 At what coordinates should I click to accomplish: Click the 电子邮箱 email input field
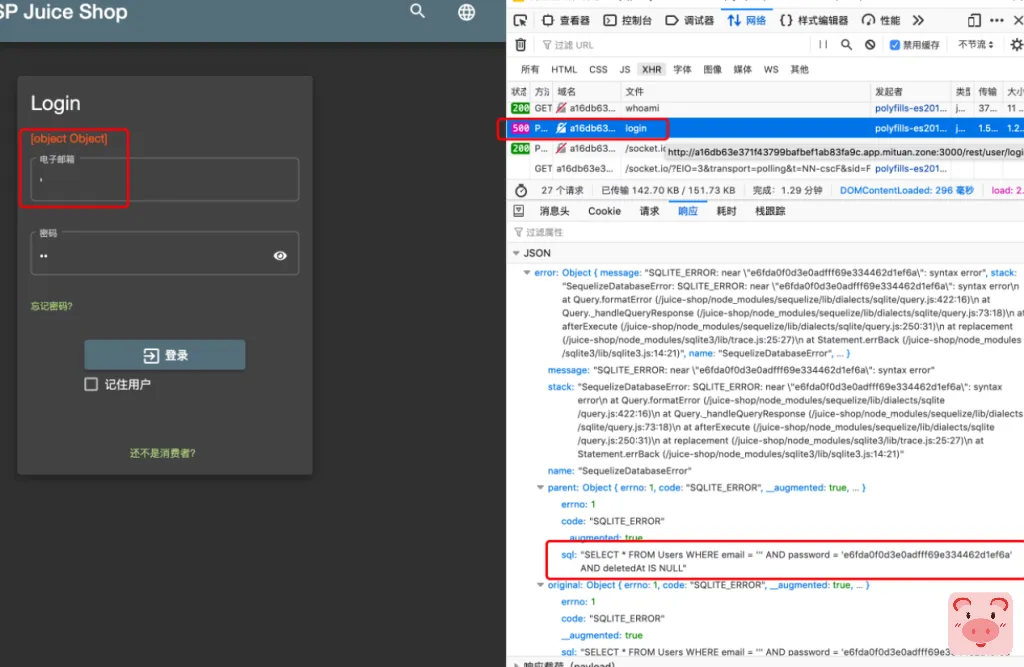[x=165, y=179]
